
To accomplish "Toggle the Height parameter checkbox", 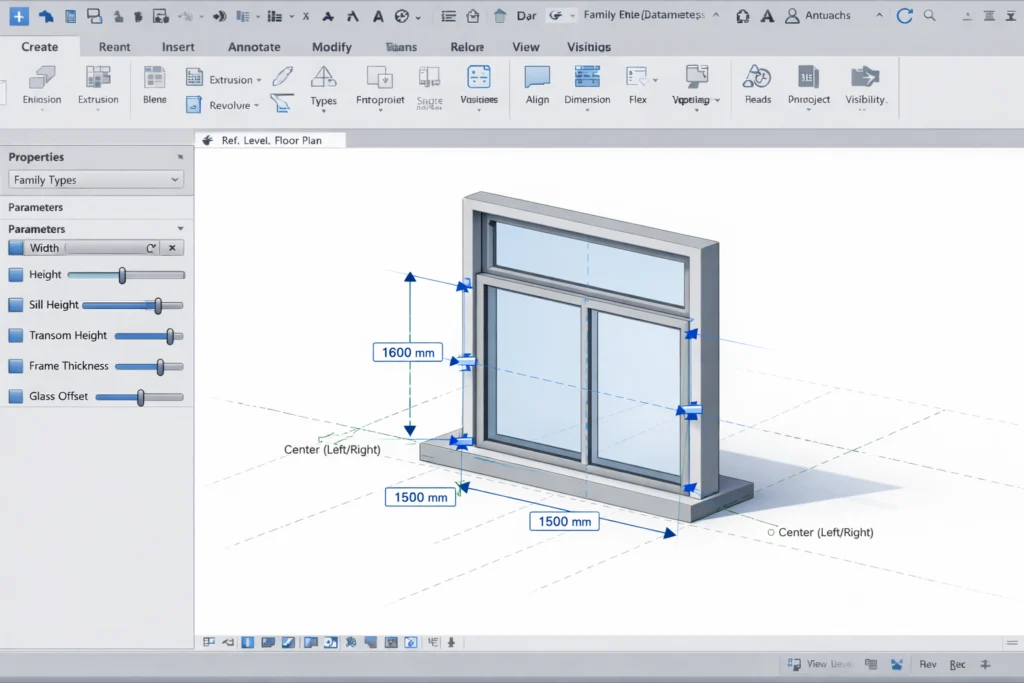I will pyautogui.click(x=15, y=275).
